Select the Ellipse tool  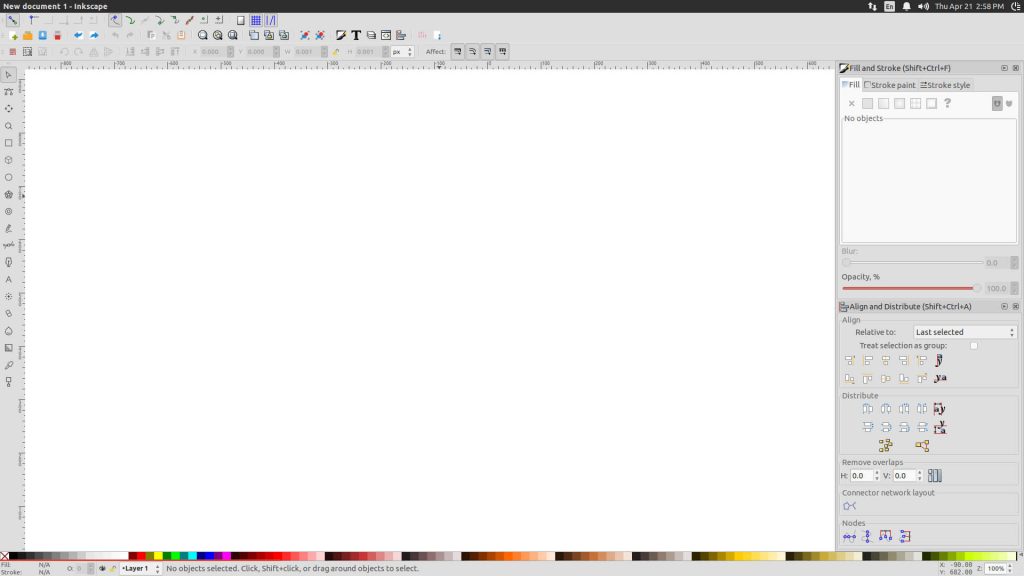(10, 179)
